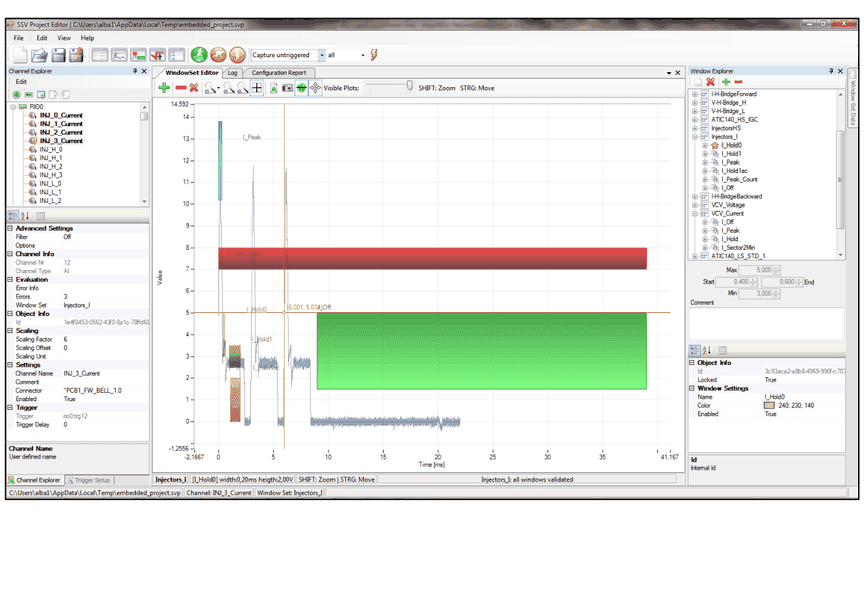Click the camera snapshot icon in editor toolbar
This screenshot has height=597, width=864.
[x=288, y=88]
